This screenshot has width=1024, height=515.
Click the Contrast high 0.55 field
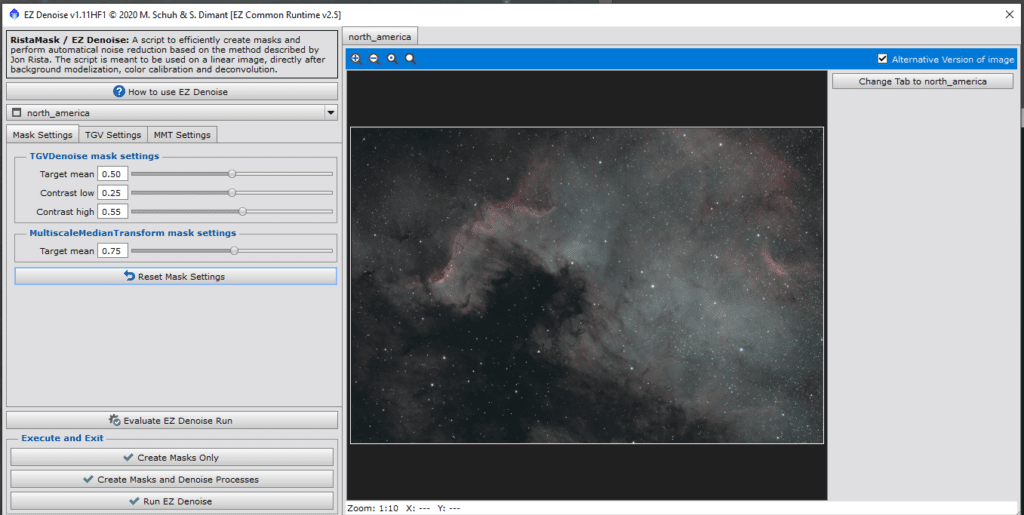point(112,211)
